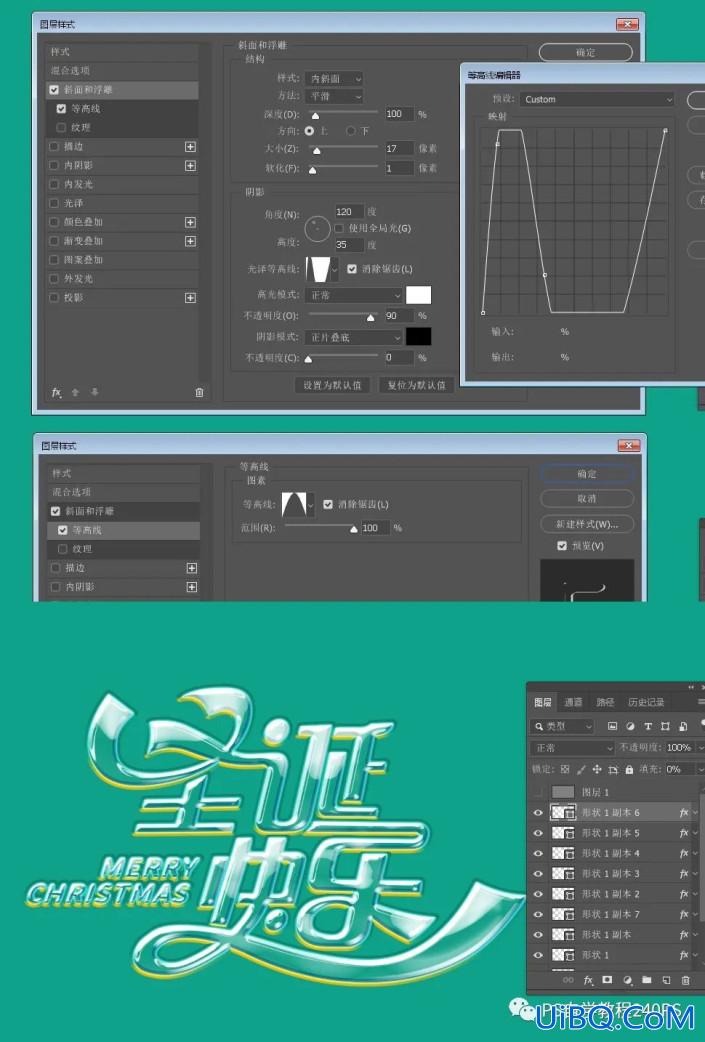Screen dimensions: 705x1042
Task: Hide layer 形状 1 副本 7
Action: coord(538,914)
